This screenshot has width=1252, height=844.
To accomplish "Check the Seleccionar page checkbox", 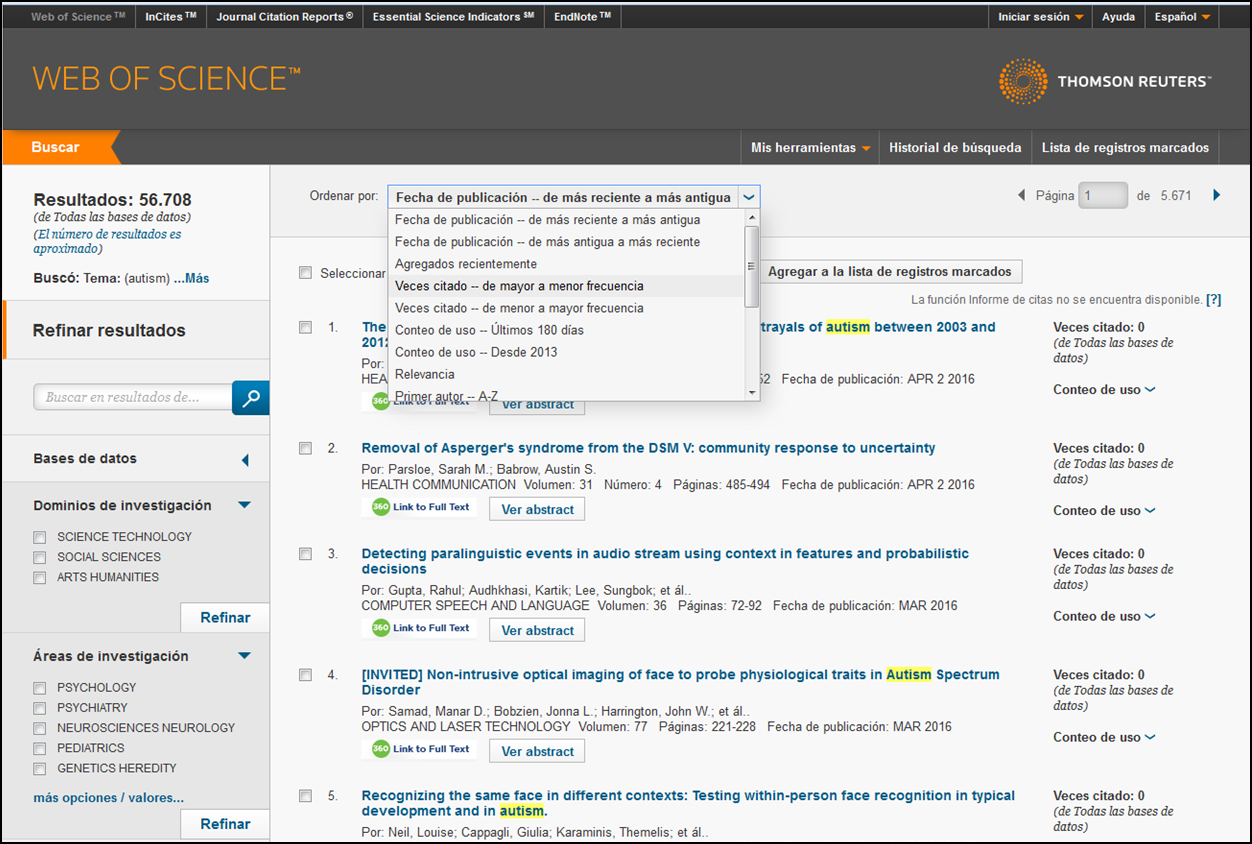I will point(306,273).
